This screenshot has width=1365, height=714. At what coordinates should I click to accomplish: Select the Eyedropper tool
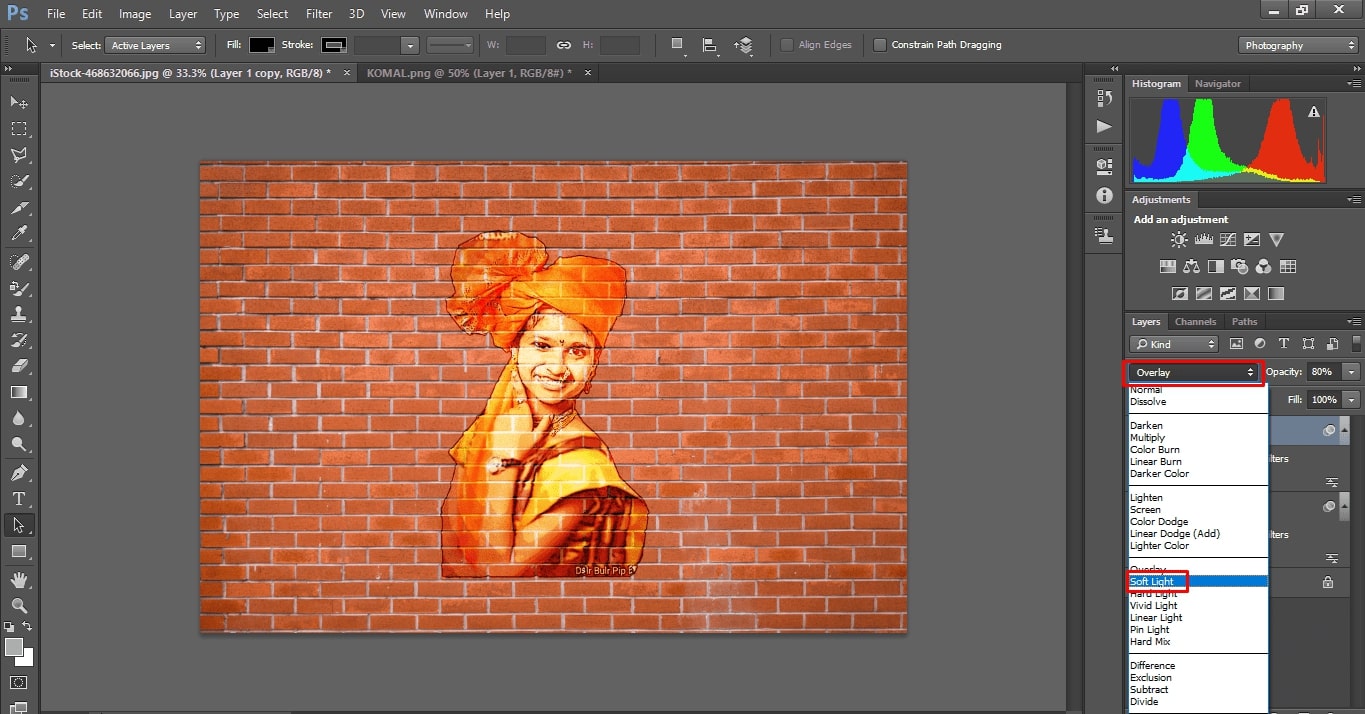[19, 234]
